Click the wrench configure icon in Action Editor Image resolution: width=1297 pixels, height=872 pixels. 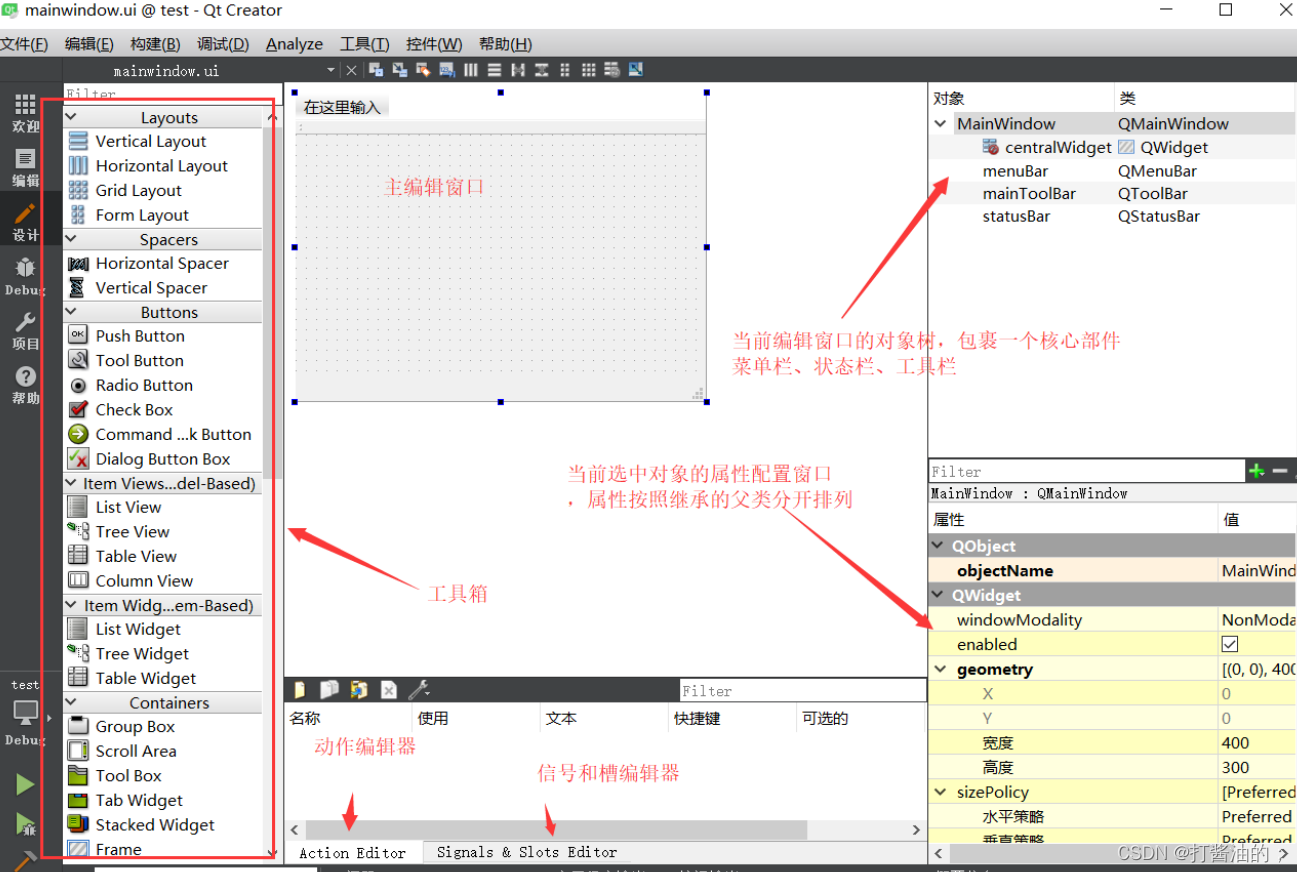pos(416,690)
